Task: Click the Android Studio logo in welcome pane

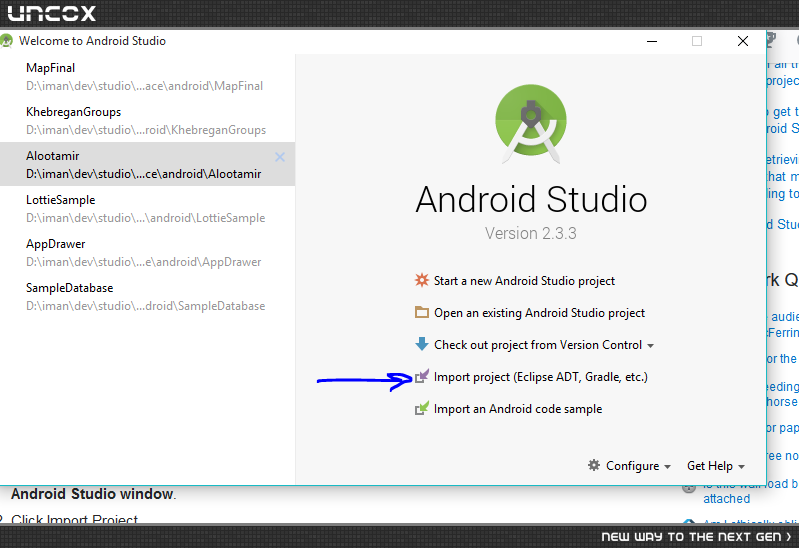Action: [530, 124]
